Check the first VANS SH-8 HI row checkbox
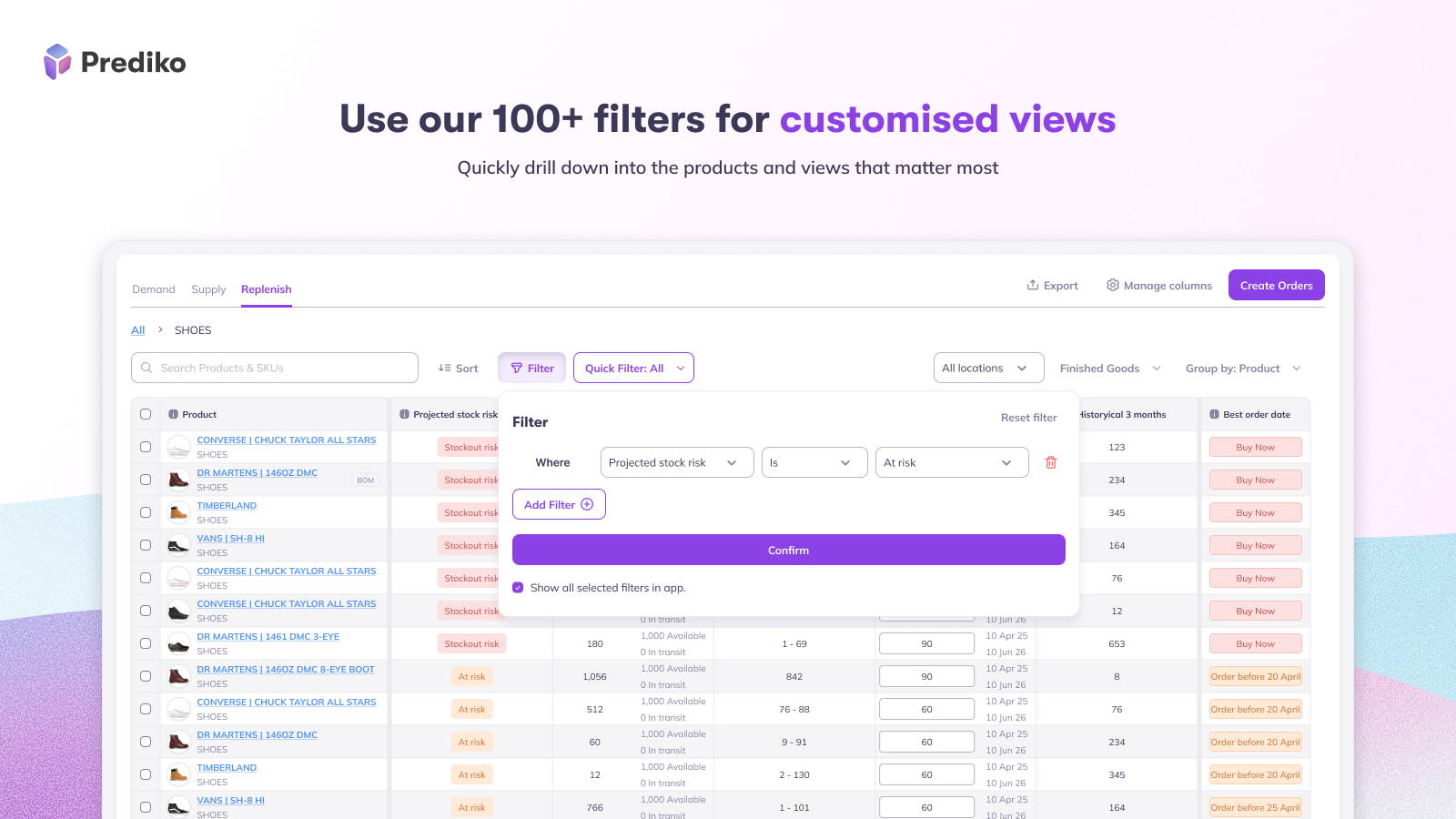This screenshot has width=1456, height=819. [146, 545]
